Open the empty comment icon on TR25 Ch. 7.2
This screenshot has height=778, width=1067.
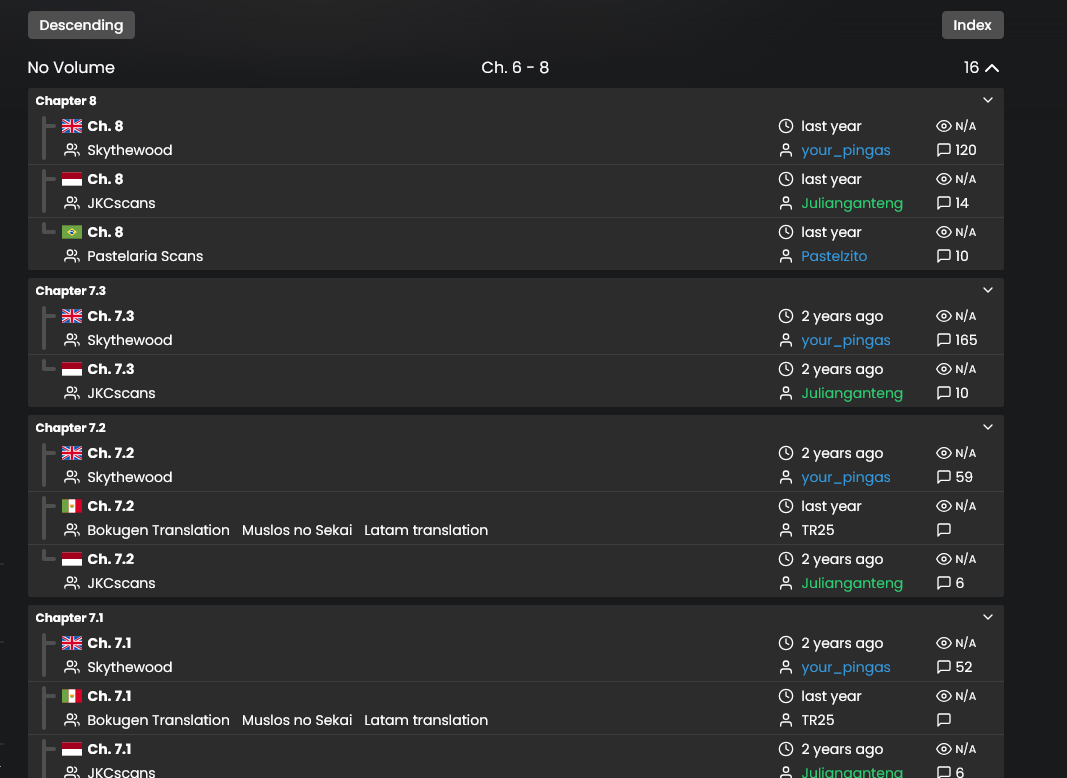(944, 530)
